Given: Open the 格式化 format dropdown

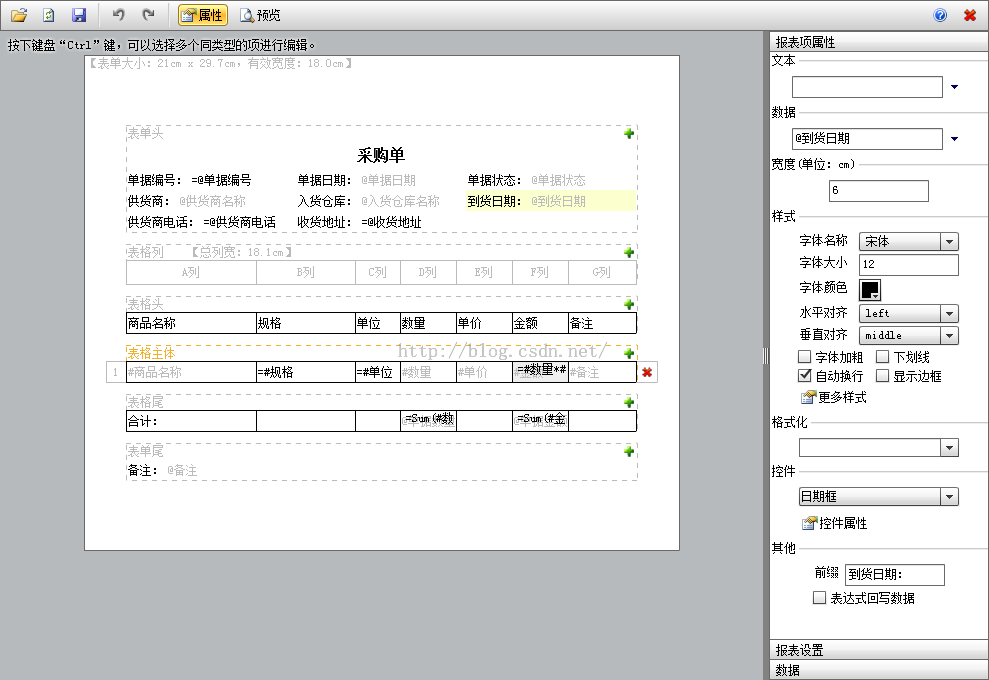Looking at the screenshot, I should tap(949, 448).
